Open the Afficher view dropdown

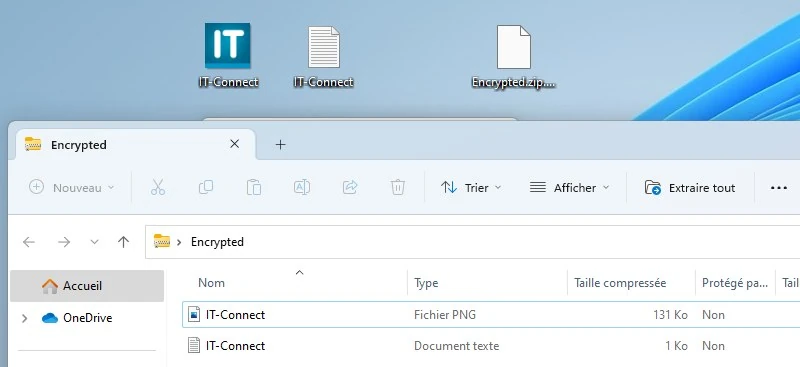click(x=569, y=187)
